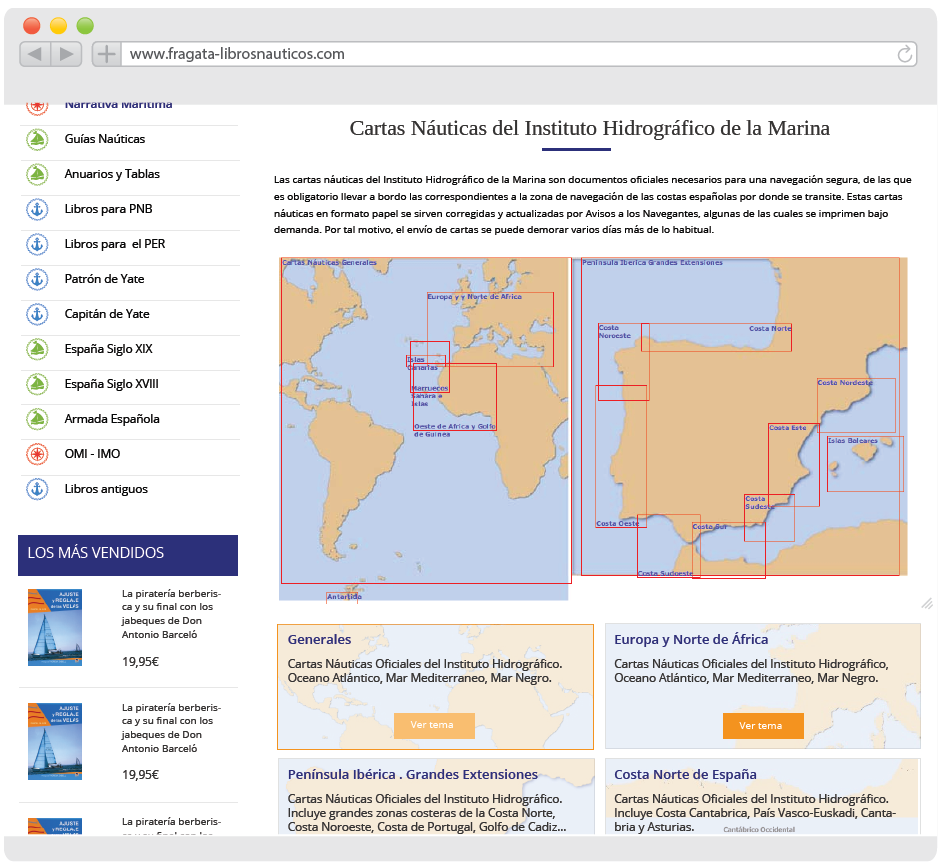Click Ver tema in the Europa y Norte de África card

(x=763, y=726)
